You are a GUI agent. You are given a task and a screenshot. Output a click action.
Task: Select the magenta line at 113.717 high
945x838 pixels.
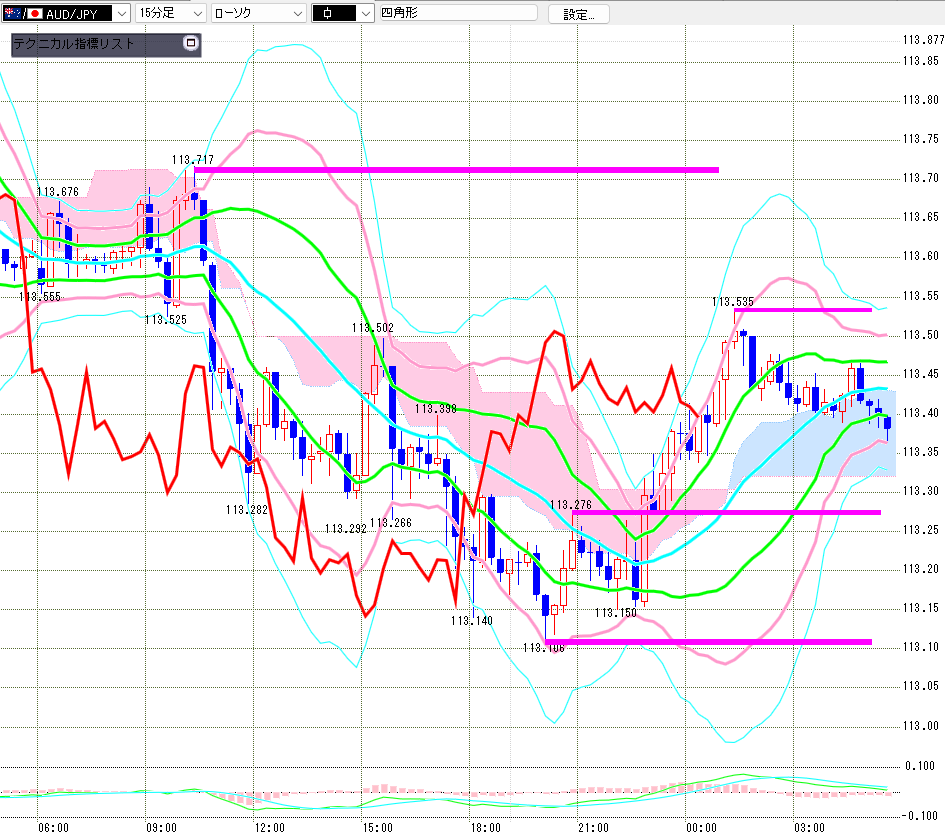coord(456,170)
